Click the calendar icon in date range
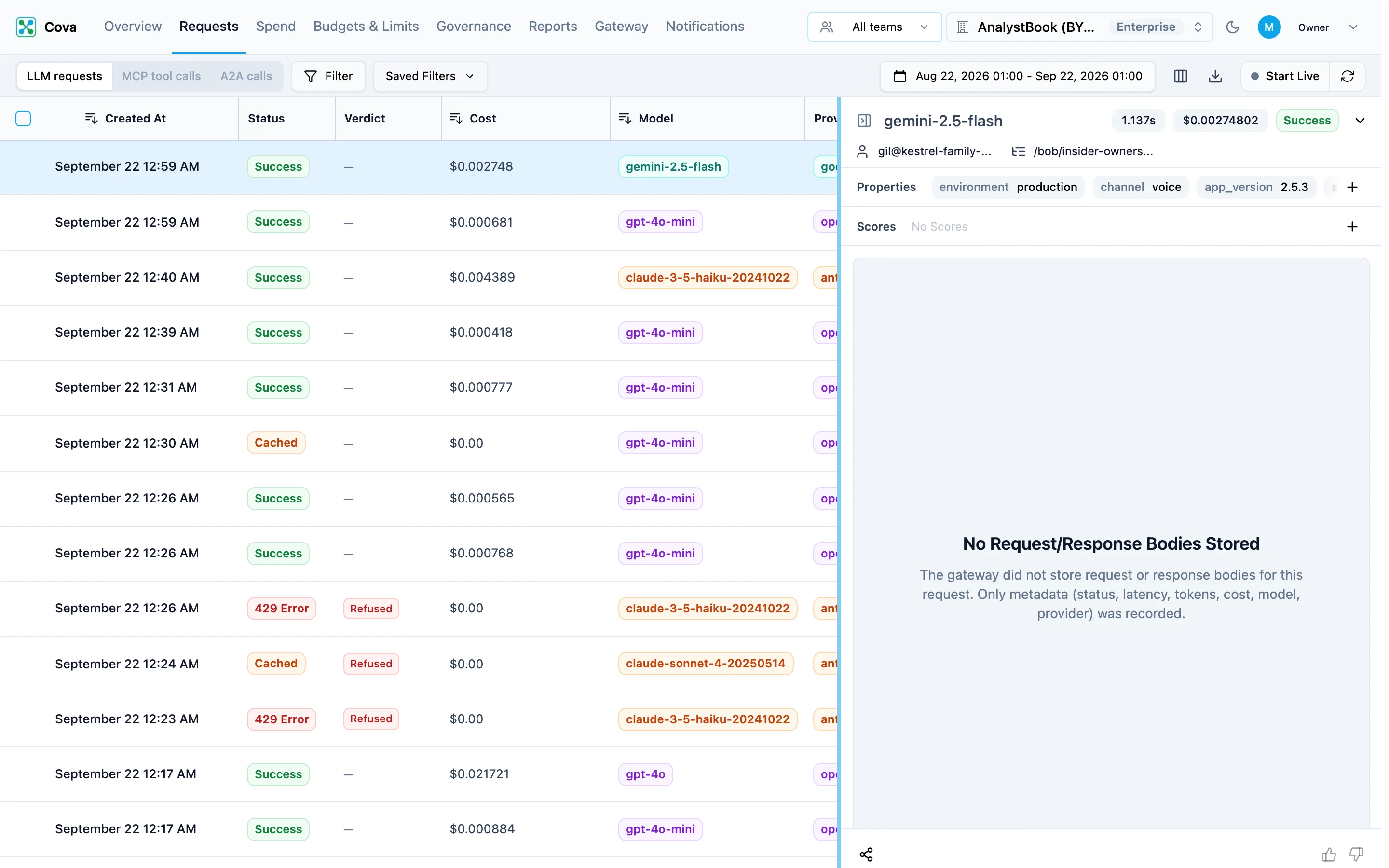This screenshot has height=868, width=1389. coord(899,76)
